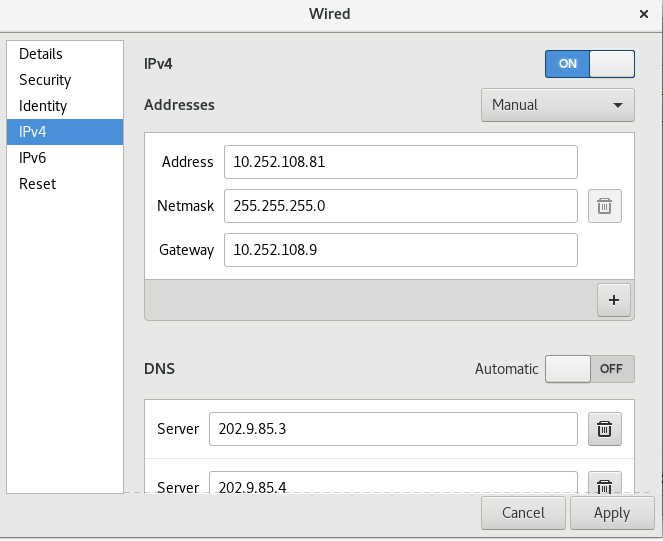Edit the Gateway field 10.252.108.9
The image size is (663, 541).
(x=401, y=250)
